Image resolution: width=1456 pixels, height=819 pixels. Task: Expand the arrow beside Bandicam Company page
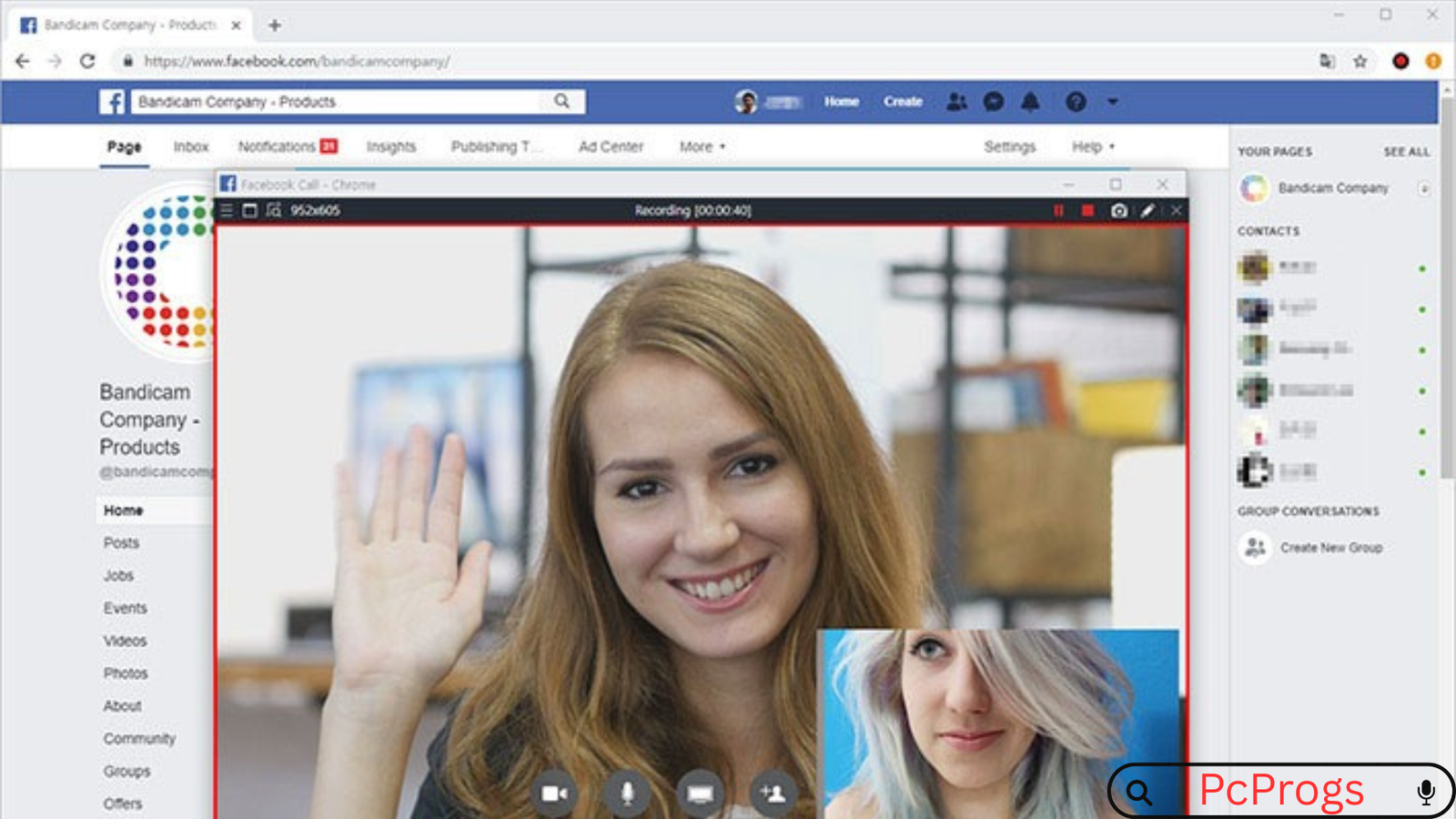point(1423,188)
